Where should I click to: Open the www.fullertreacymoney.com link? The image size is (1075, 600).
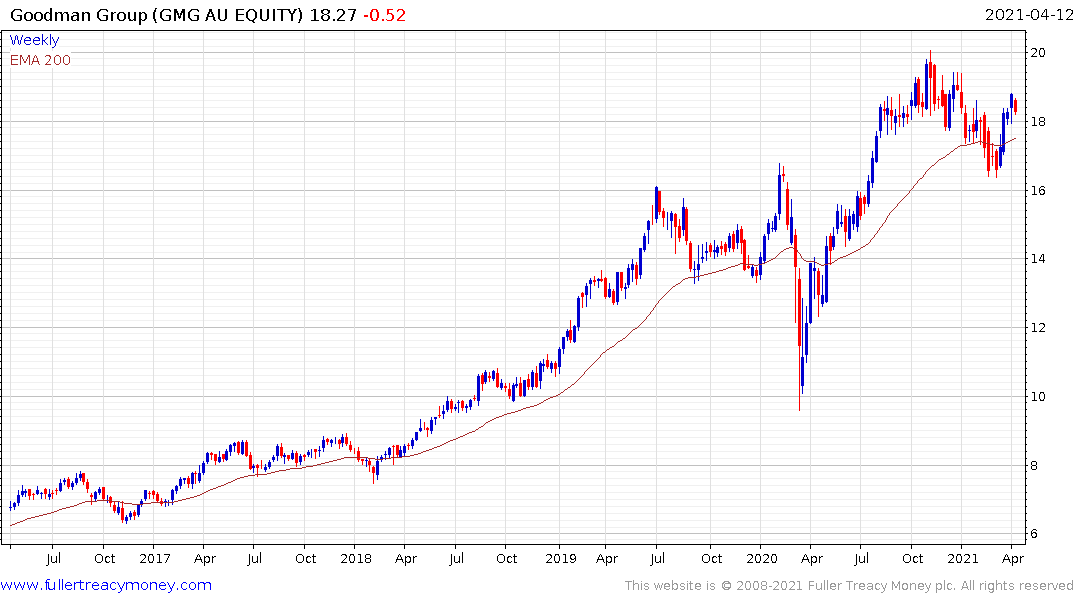click(x=106, y=585)
